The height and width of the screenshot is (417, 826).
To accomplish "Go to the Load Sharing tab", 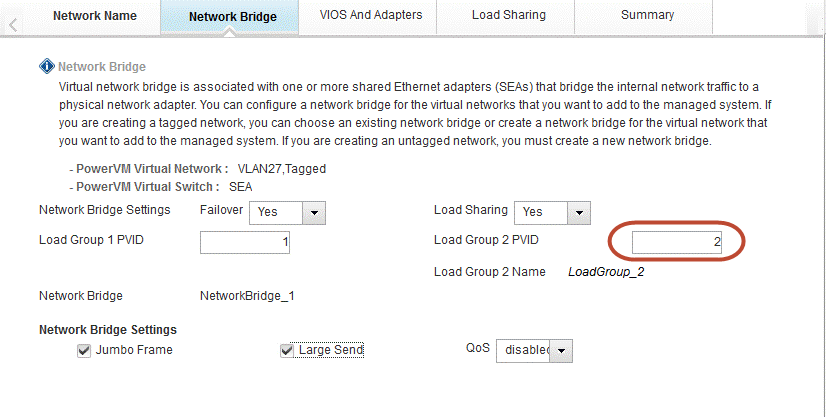I will [509, 15].
